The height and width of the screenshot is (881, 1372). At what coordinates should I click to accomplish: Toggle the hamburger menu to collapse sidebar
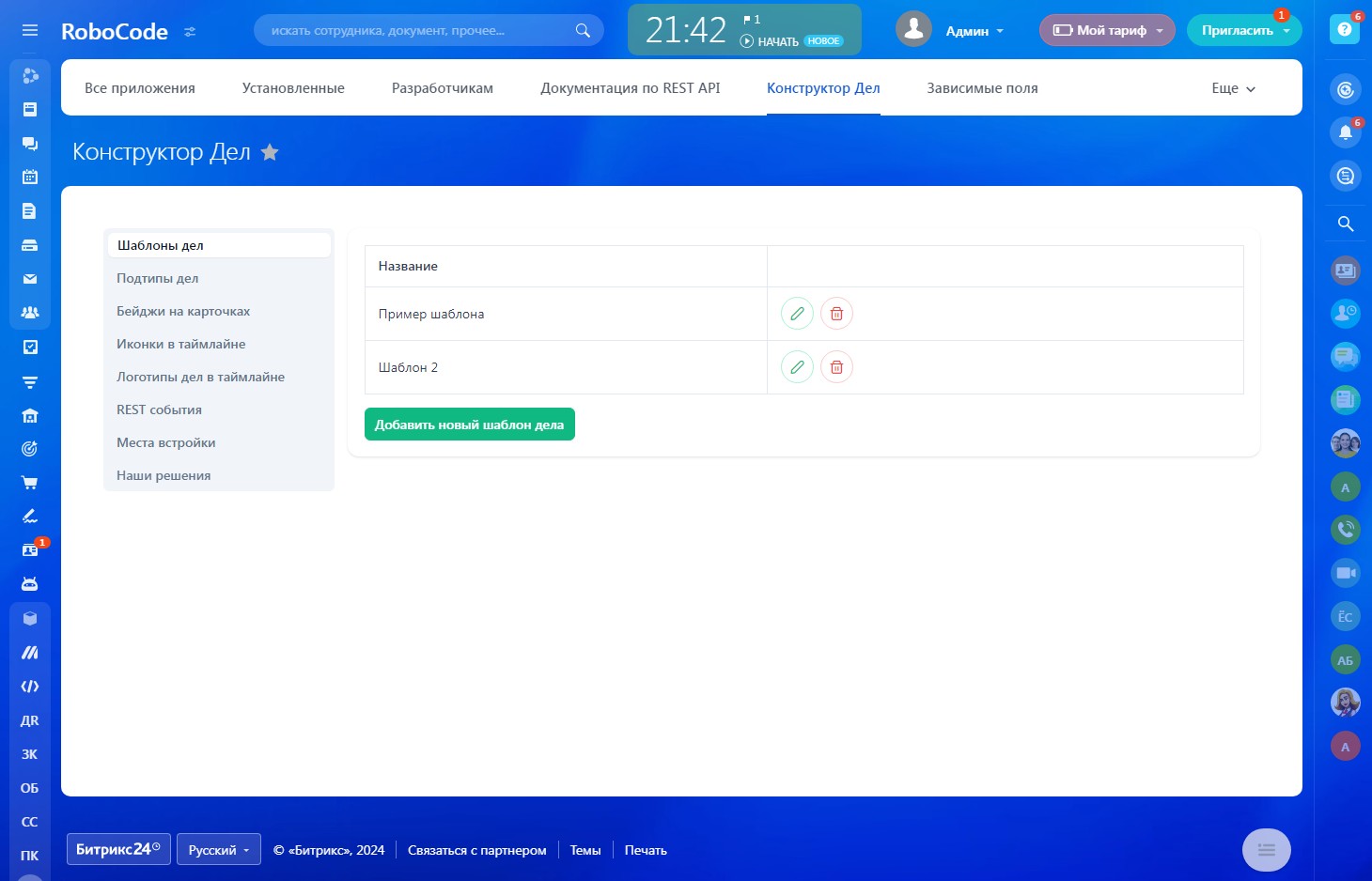coord(30,30)
